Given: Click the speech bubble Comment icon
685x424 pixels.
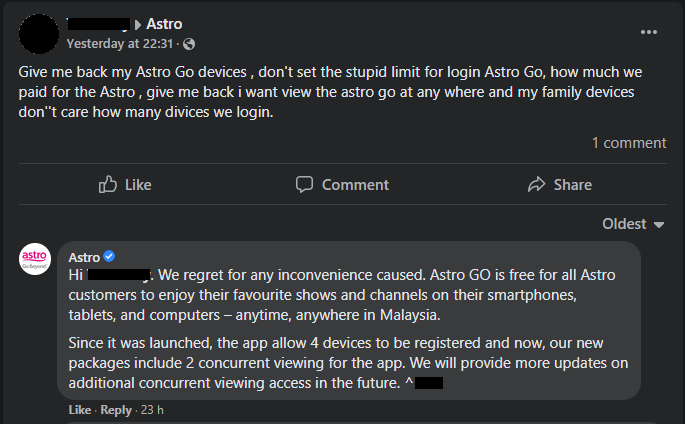Looking at the screenshot, I should (305, 184).
